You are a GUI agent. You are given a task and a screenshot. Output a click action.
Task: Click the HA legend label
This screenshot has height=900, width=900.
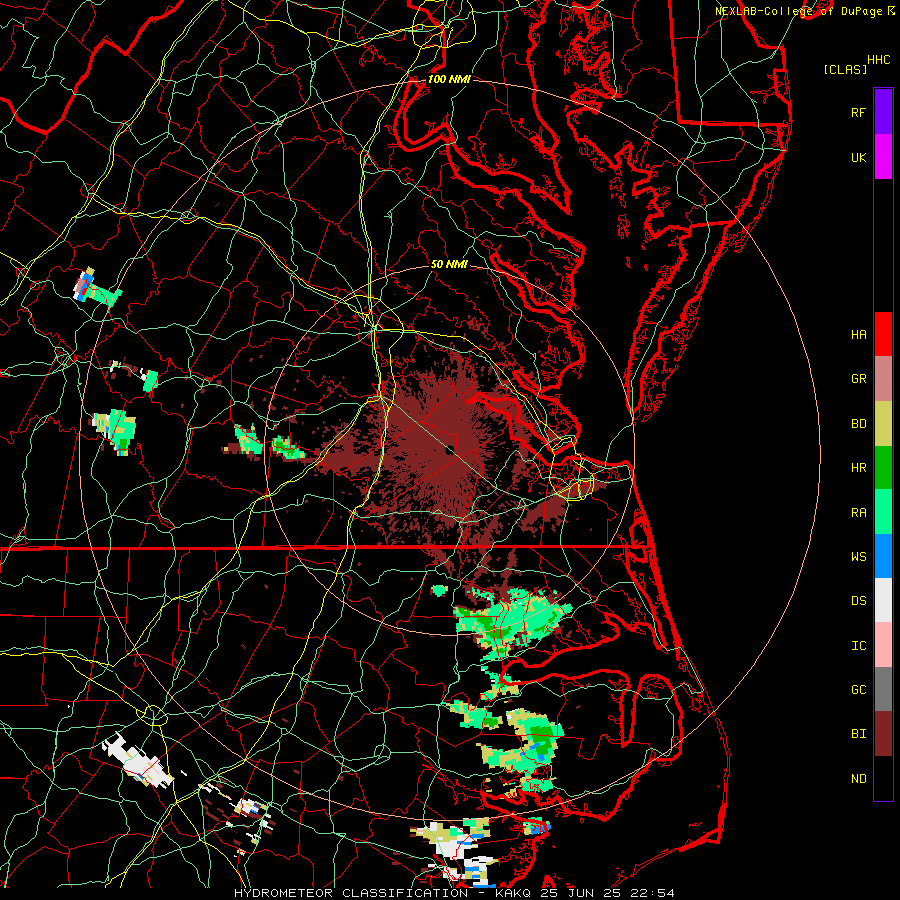click(858, 334)
